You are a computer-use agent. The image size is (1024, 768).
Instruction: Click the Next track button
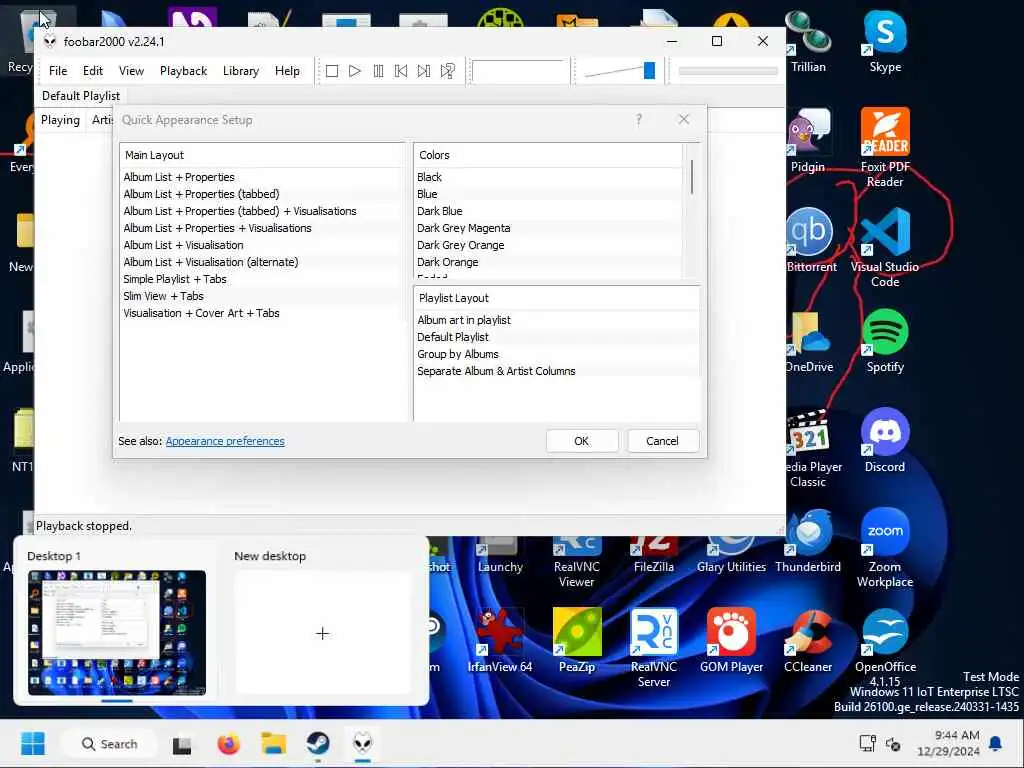[424, 71]
